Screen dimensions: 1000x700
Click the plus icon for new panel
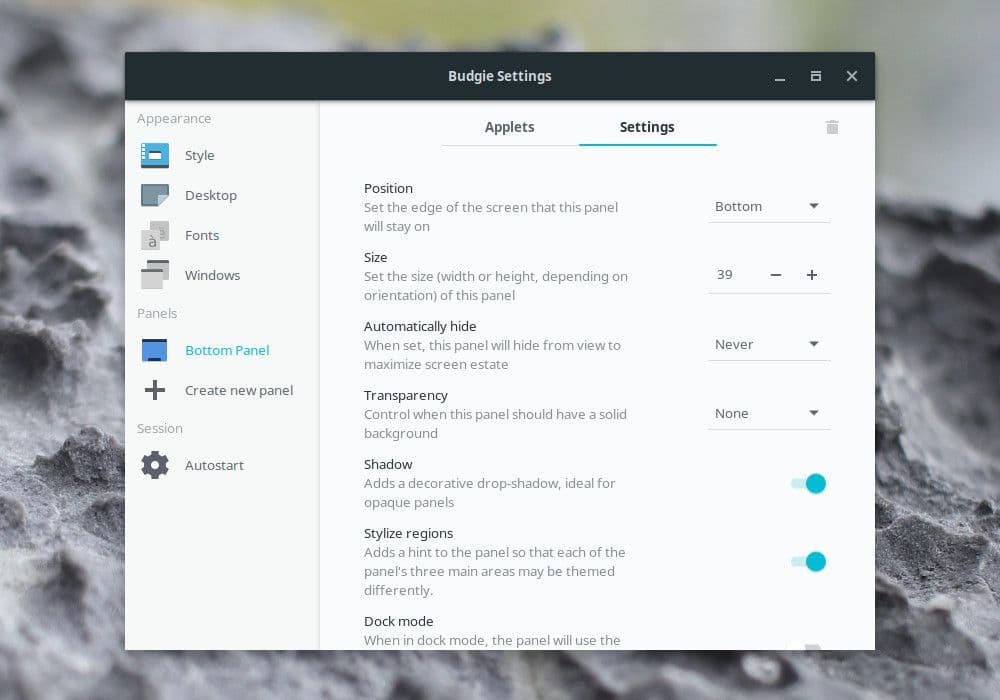pos(154,390)
